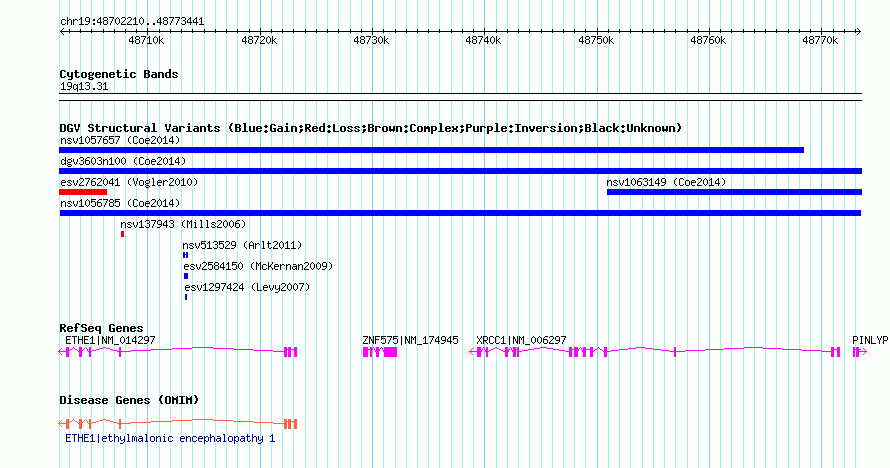Click the left arrow end of the ruler
The image size is (890, 468).
click(62, 32)
